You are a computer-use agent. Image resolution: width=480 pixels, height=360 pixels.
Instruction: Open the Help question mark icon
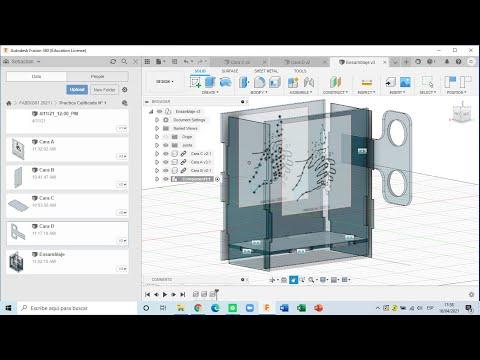458,61
